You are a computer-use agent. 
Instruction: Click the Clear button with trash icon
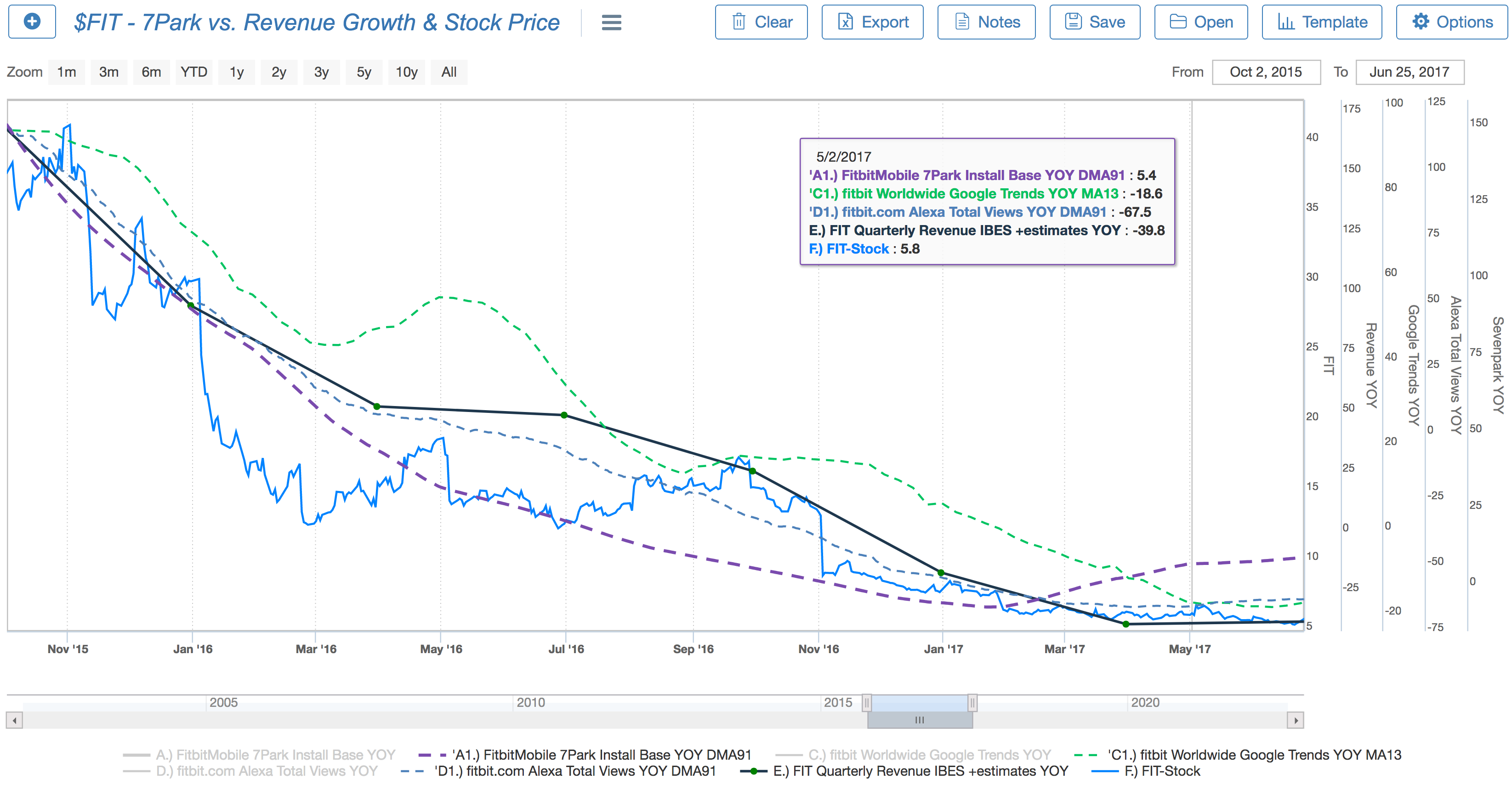[x=761, y=23]
